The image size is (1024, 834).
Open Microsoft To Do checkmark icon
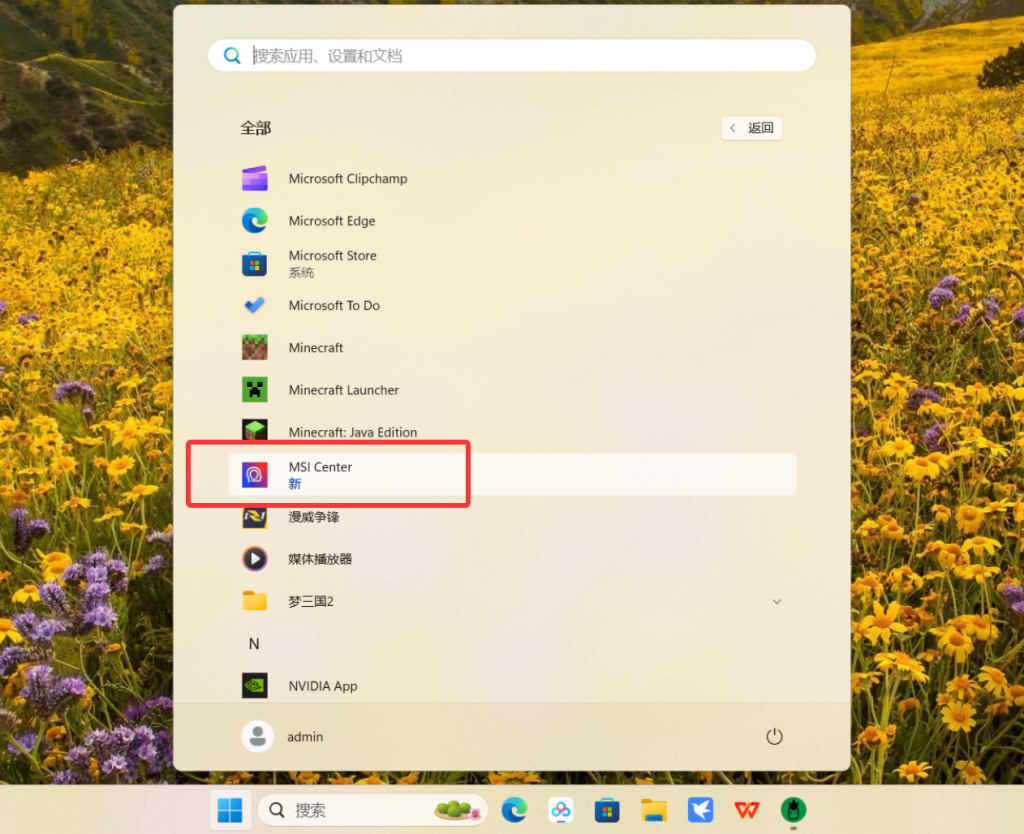click(x=255, y=305)
